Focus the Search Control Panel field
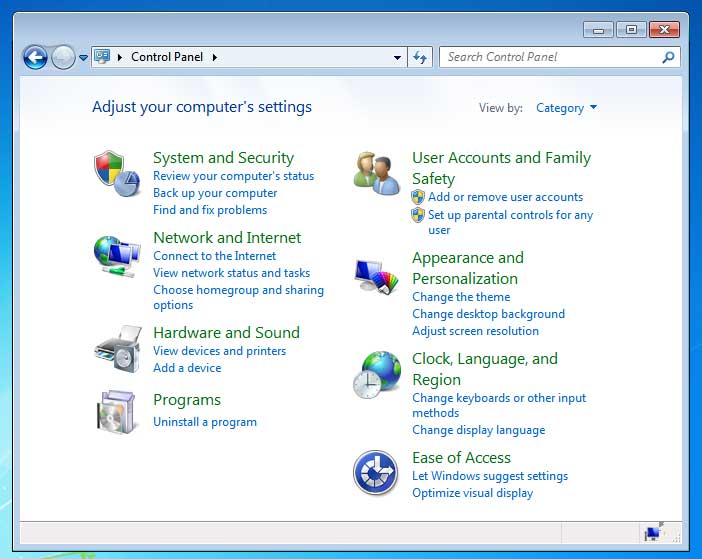702x559 pixels. click(x=560, y=57)
